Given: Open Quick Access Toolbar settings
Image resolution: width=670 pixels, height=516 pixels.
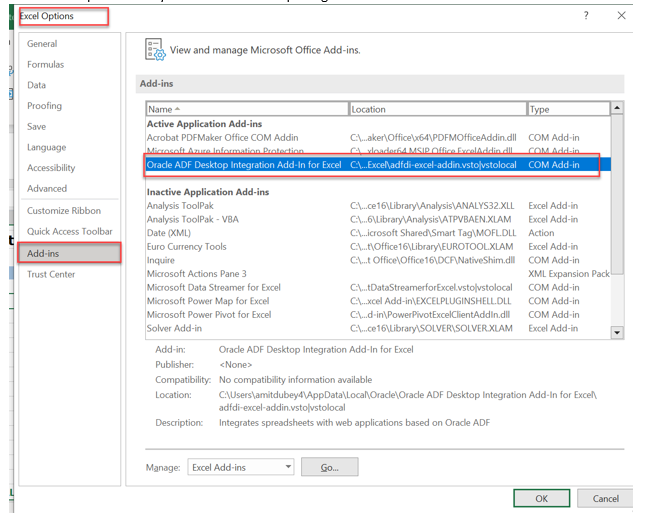Looking at the screenshot, I should [x=70, y=231].
